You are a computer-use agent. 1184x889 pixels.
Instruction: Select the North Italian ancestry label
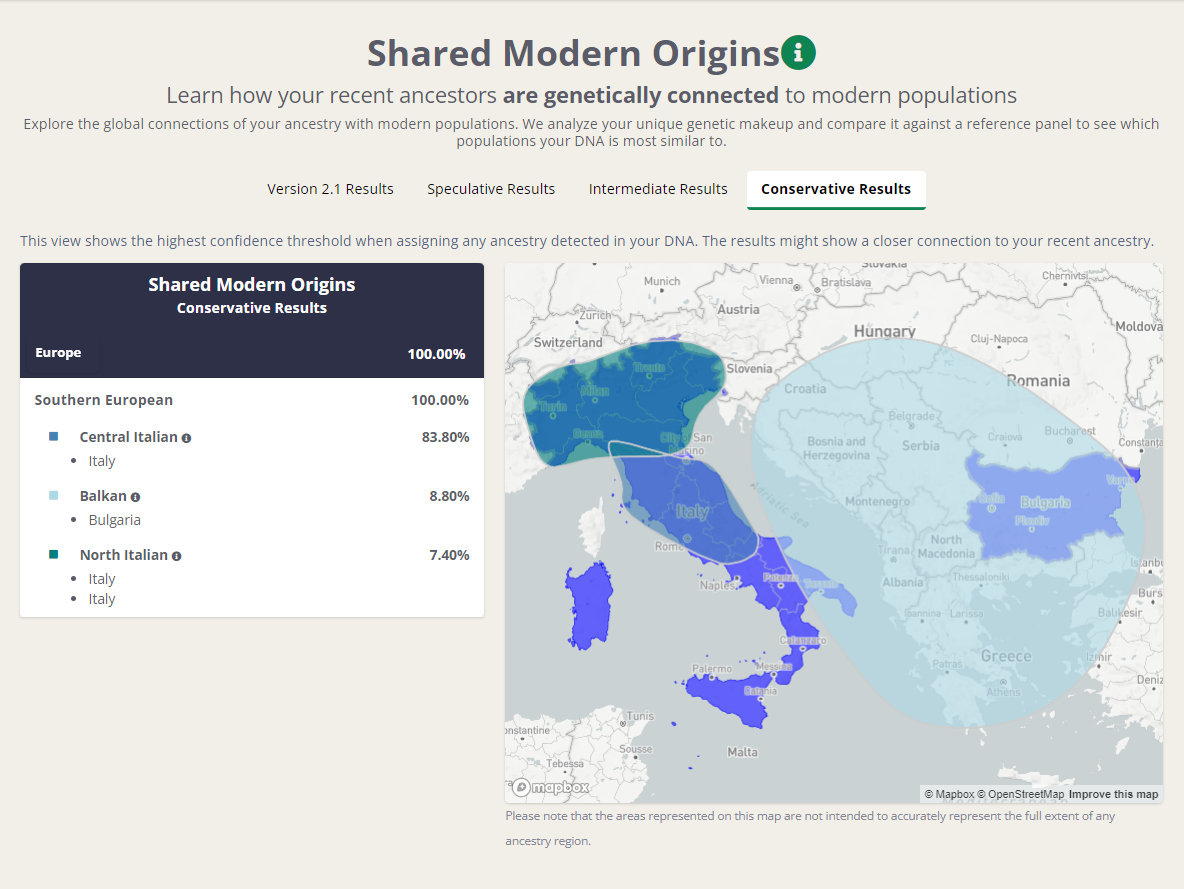pyautogui.click(x=124, y=555)
